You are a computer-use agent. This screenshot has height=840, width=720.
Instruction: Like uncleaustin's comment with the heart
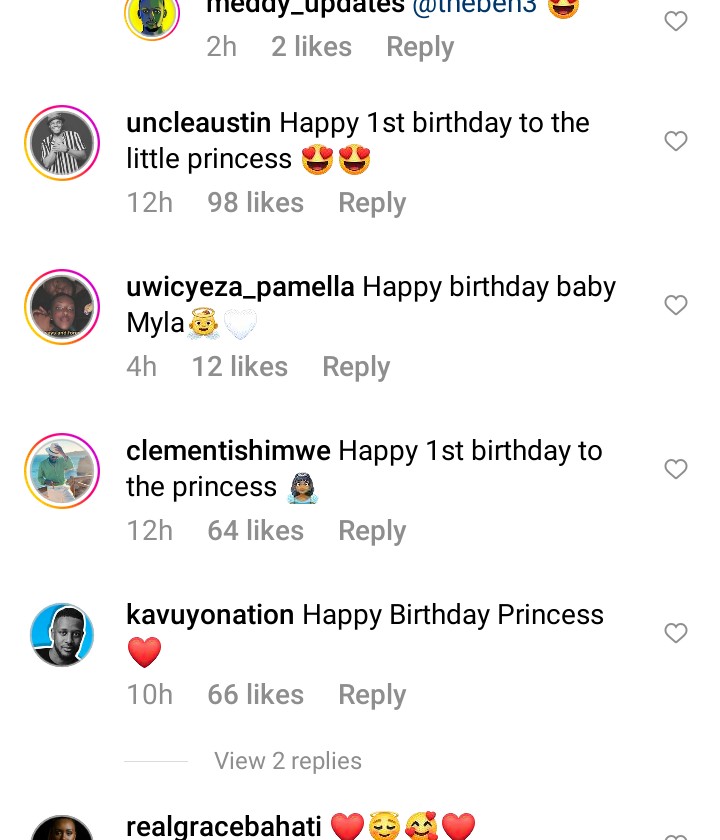pos(676,141)
